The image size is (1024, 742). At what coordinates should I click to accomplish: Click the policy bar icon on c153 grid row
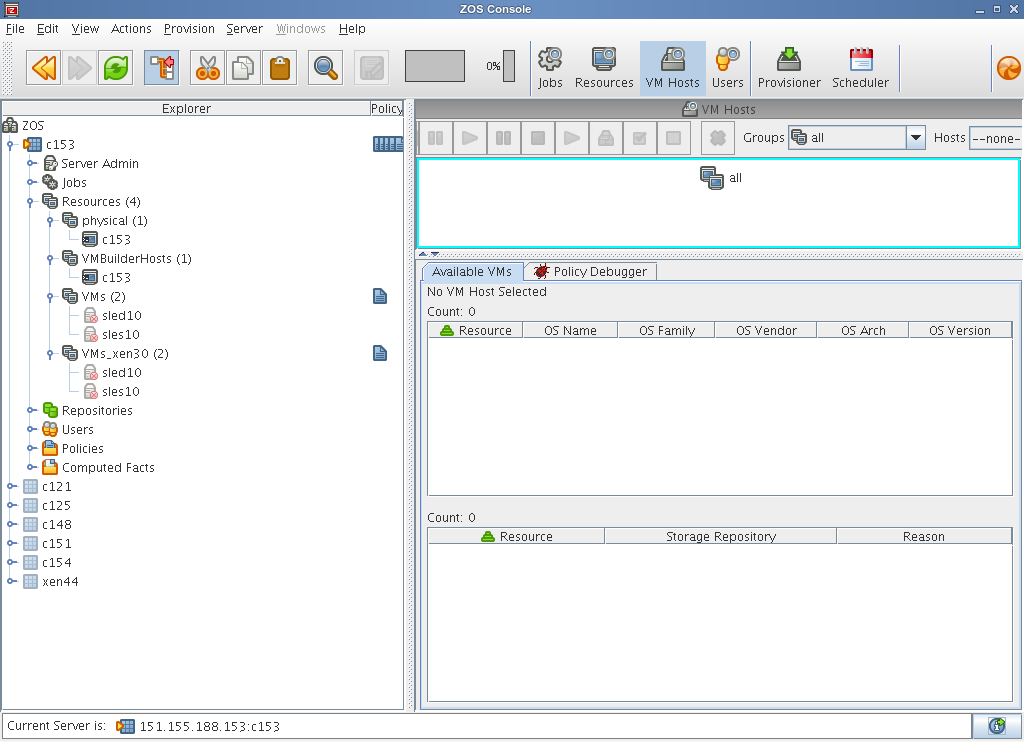click(x=388, y=144)
